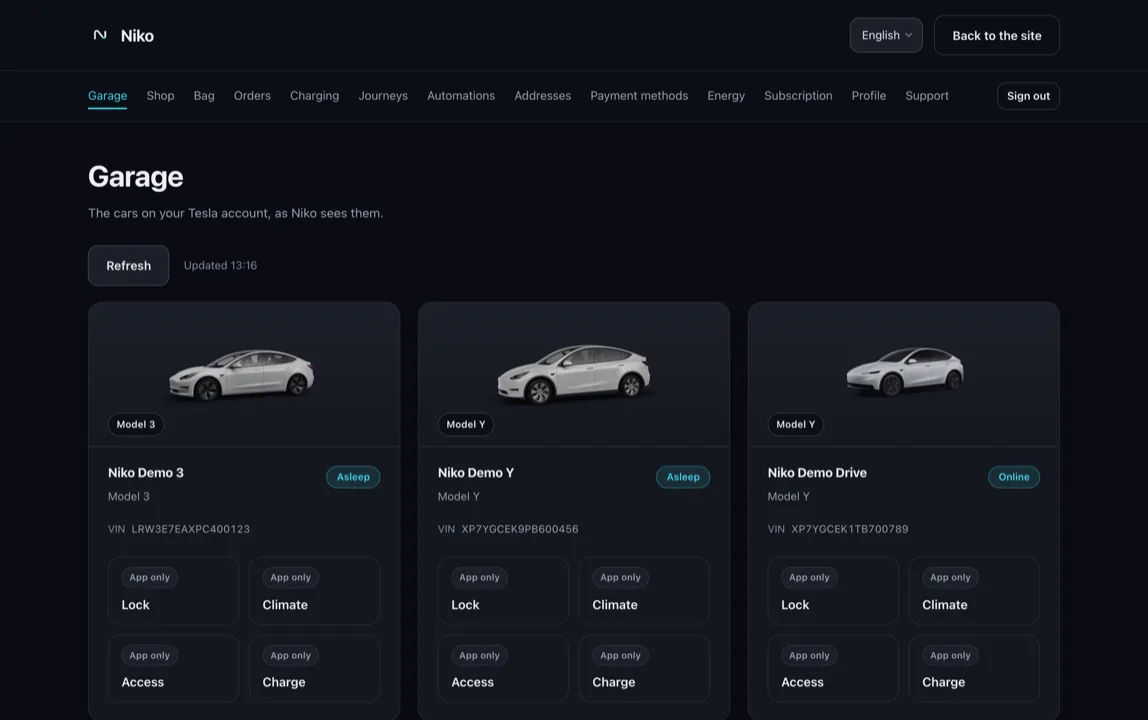Open the English language dropdown
Viewport: 1148px width, 720px height.
[886, 35]
